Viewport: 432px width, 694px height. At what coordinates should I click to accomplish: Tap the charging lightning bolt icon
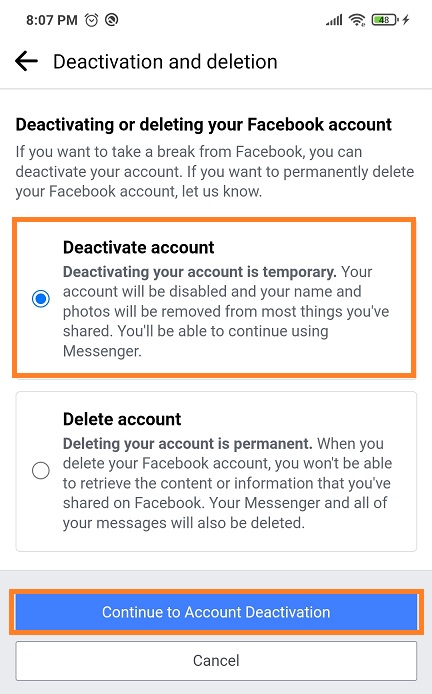tap(406, 20)
